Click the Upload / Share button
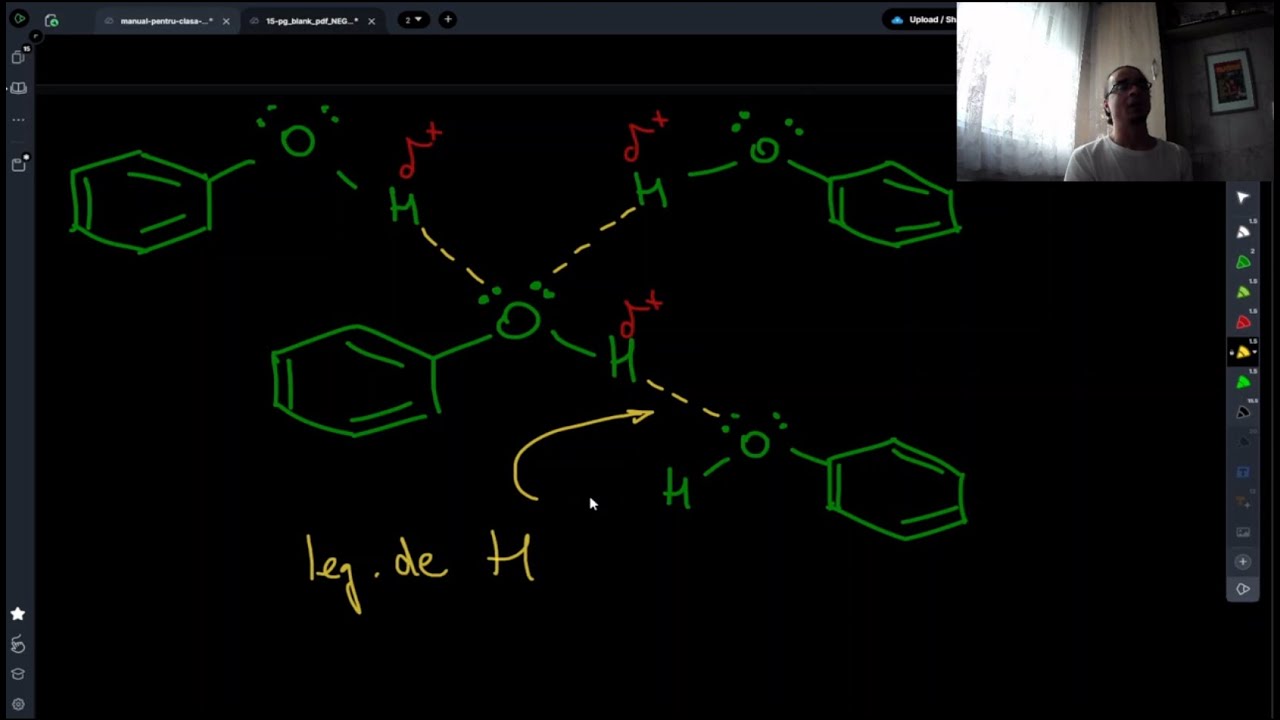The width and height of the screenshot is (1280, 720). 922,19
